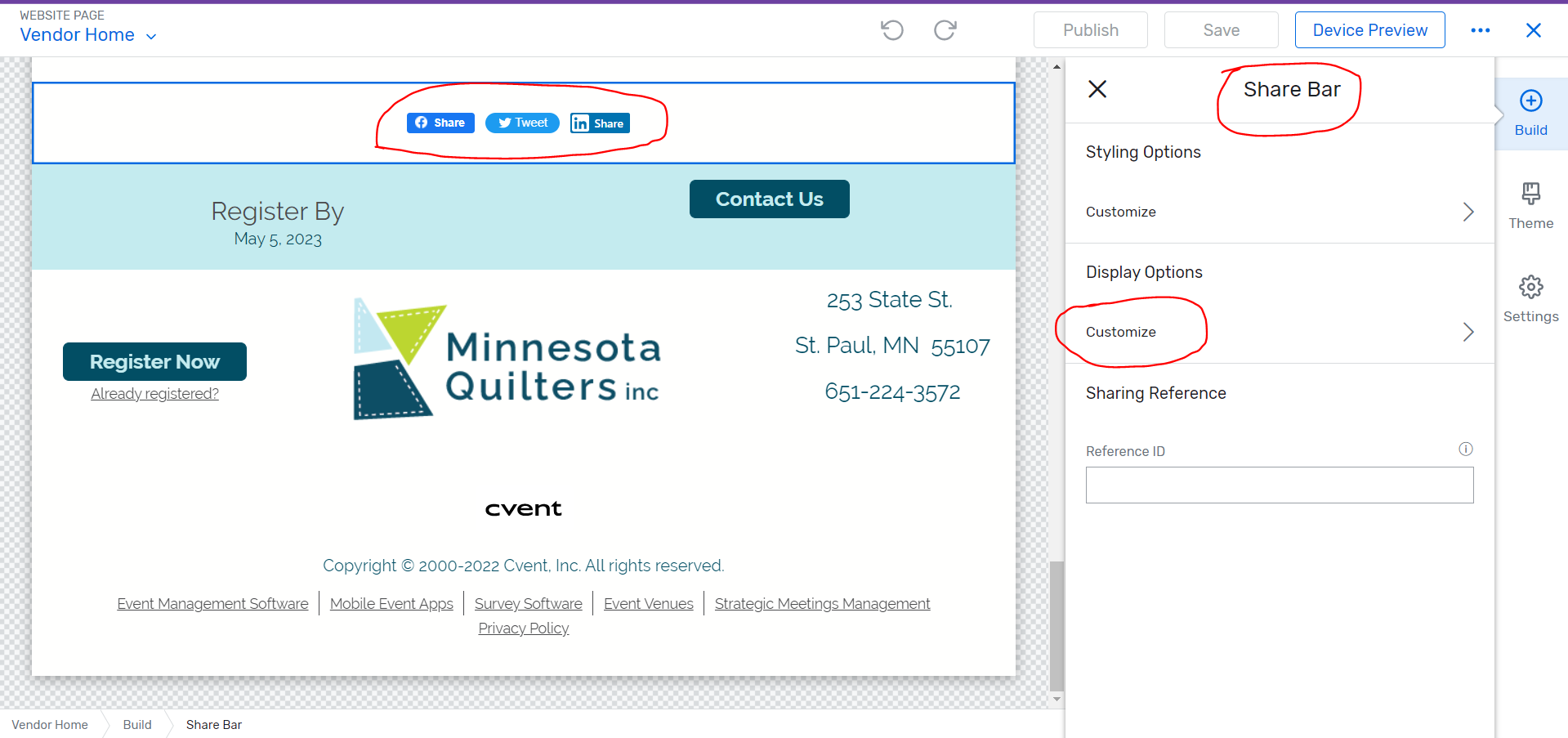Click the LinkedIn Share button
The height and width of the screenshot is (738, 1568).
[600, 123]
